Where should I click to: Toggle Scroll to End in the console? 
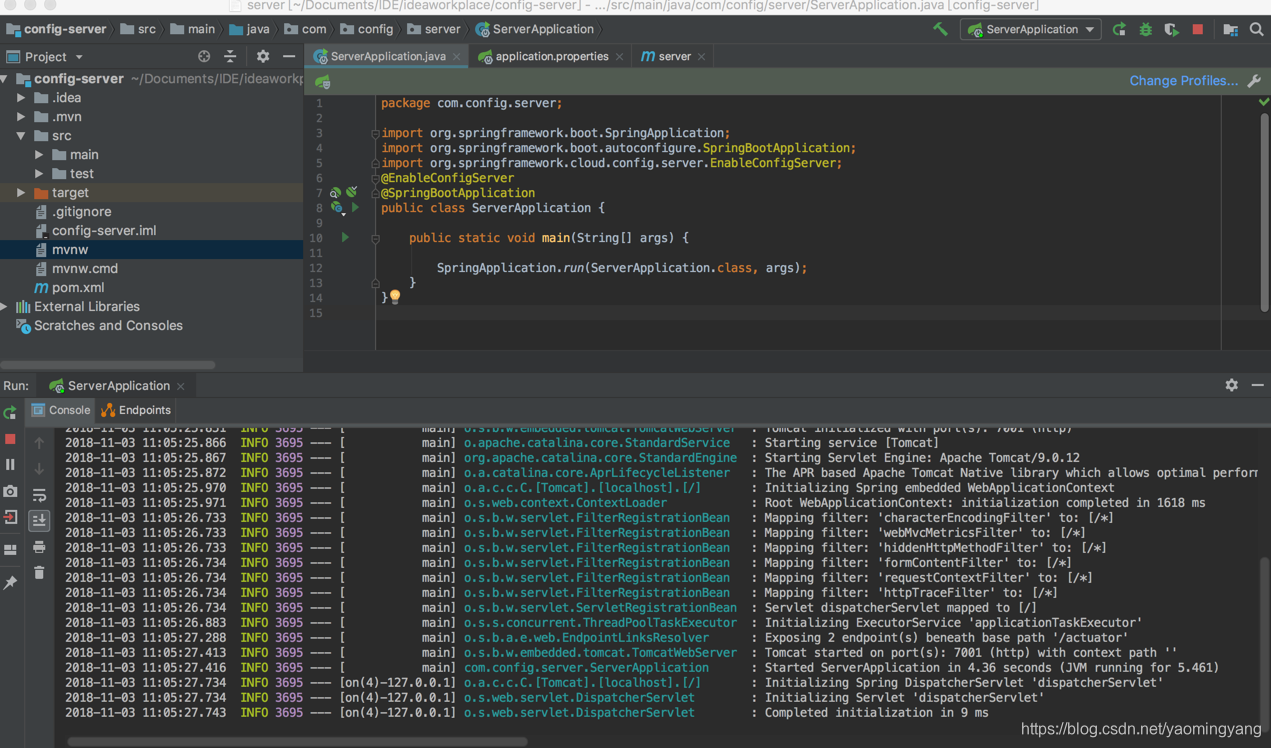39,520
